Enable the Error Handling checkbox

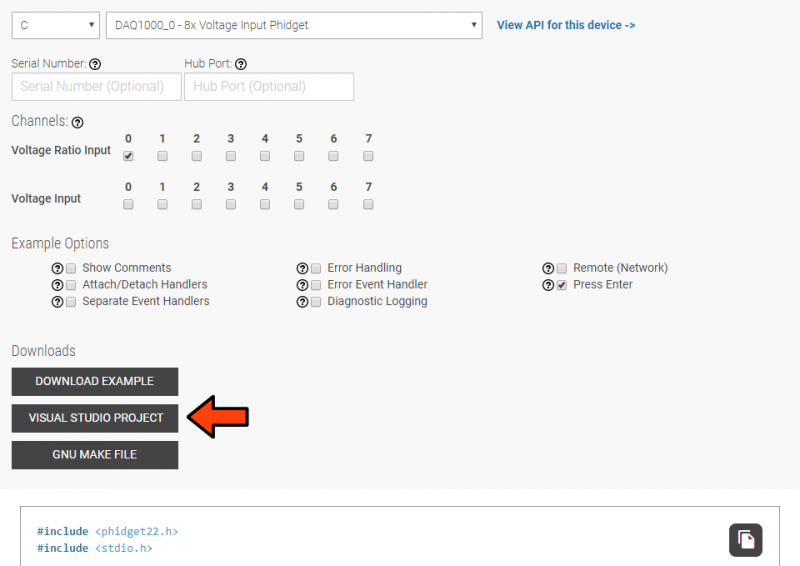(316, 268)
